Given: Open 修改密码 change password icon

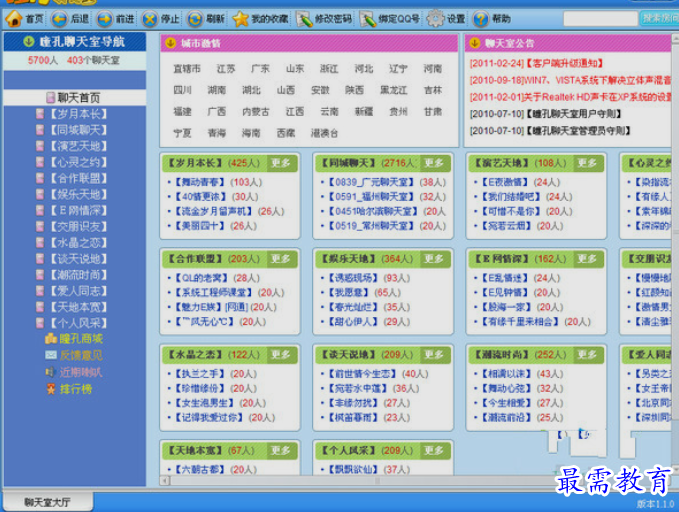Looking at the screenshot, I should pyautogui.click(x=304, y=19).
